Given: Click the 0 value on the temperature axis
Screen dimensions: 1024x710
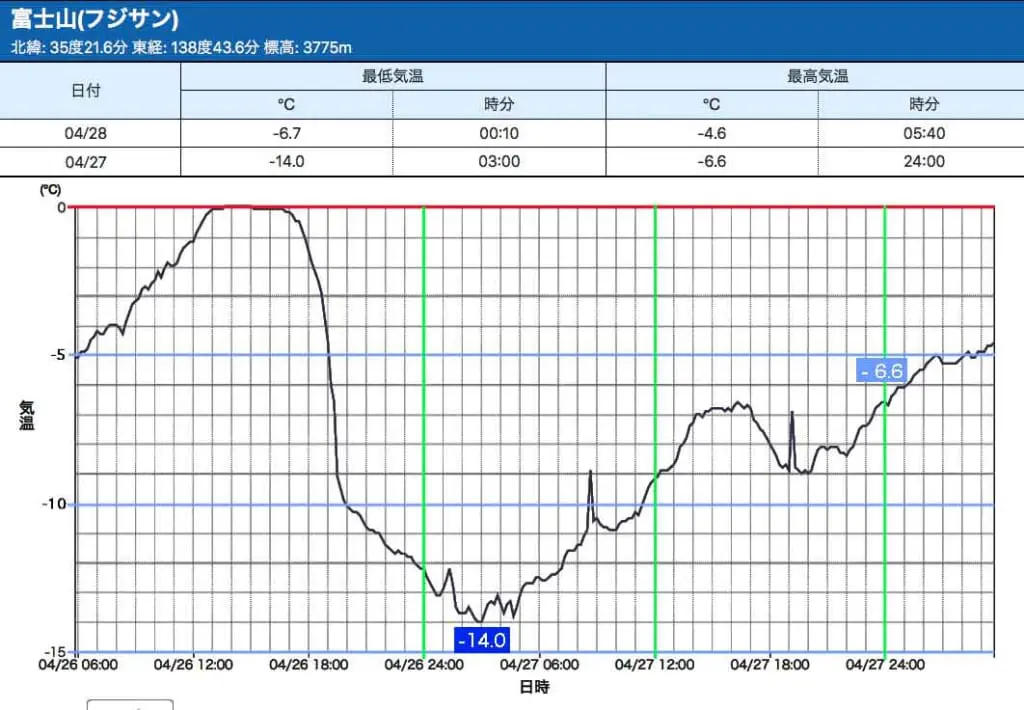Looking at the screenshot, I should click(x=61, y=208).
